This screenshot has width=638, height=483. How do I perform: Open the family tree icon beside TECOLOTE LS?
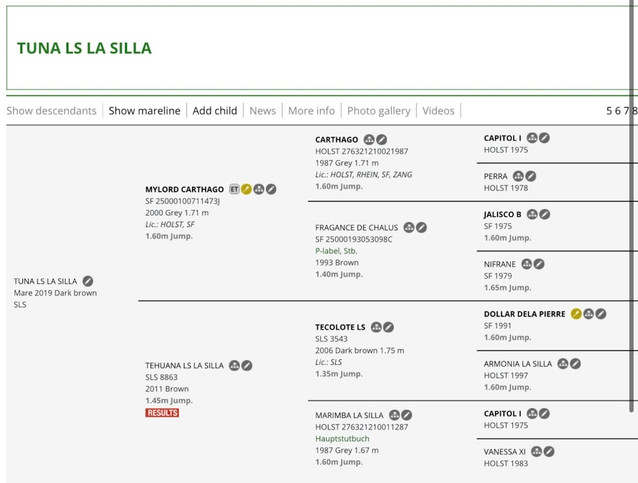(375, 327)
